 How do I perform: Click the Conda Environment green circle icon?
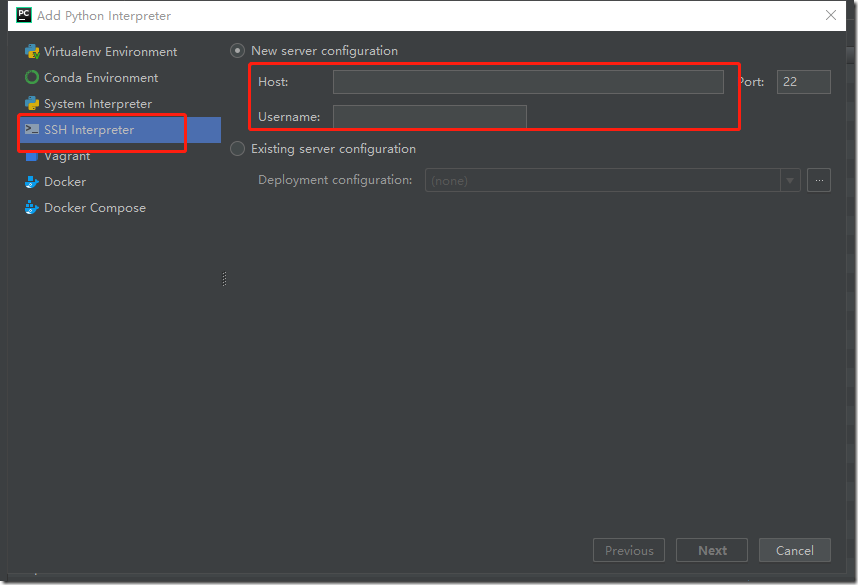(x=32, y=78)
